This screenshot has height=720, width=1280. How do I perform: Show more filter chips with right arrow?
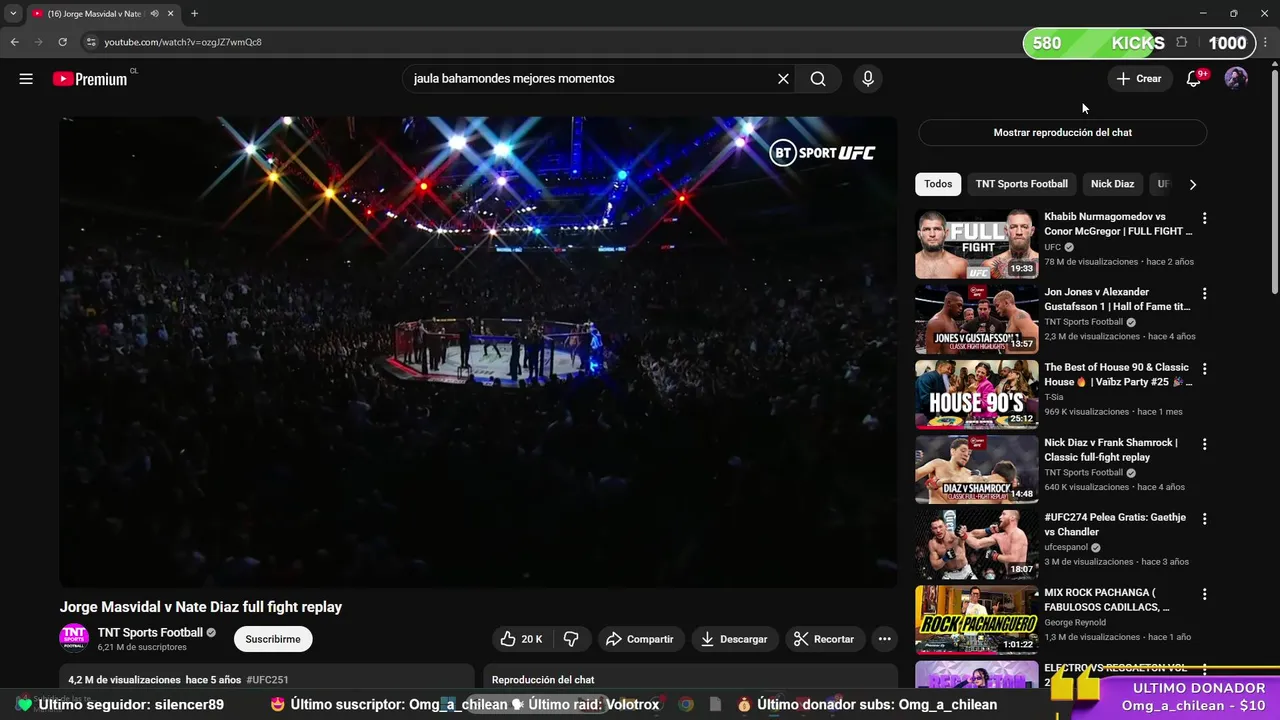1192,184
